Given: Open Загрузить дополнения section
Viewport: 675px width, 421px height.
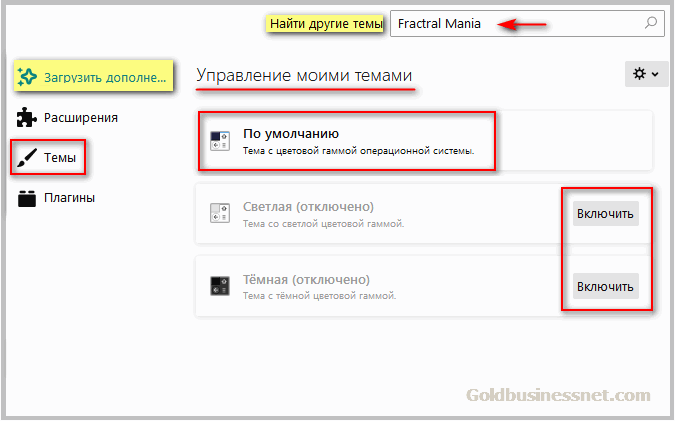Looking at the screenshot, I should click(x=93, y=76).
